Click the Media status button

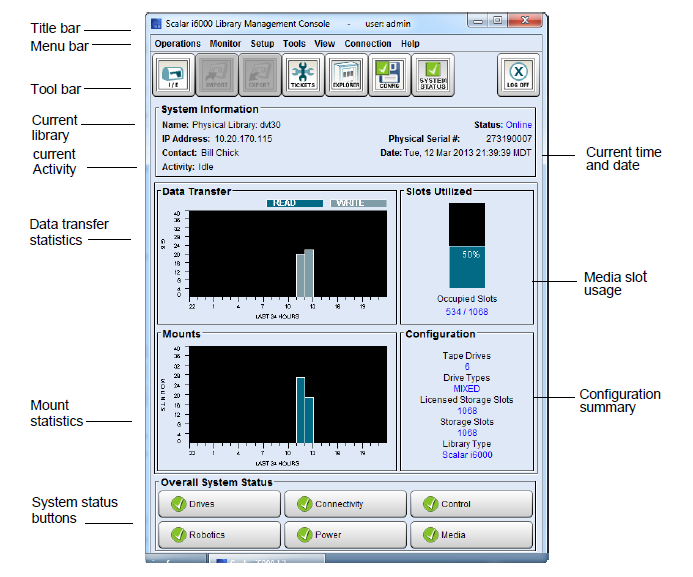point(472,535)
